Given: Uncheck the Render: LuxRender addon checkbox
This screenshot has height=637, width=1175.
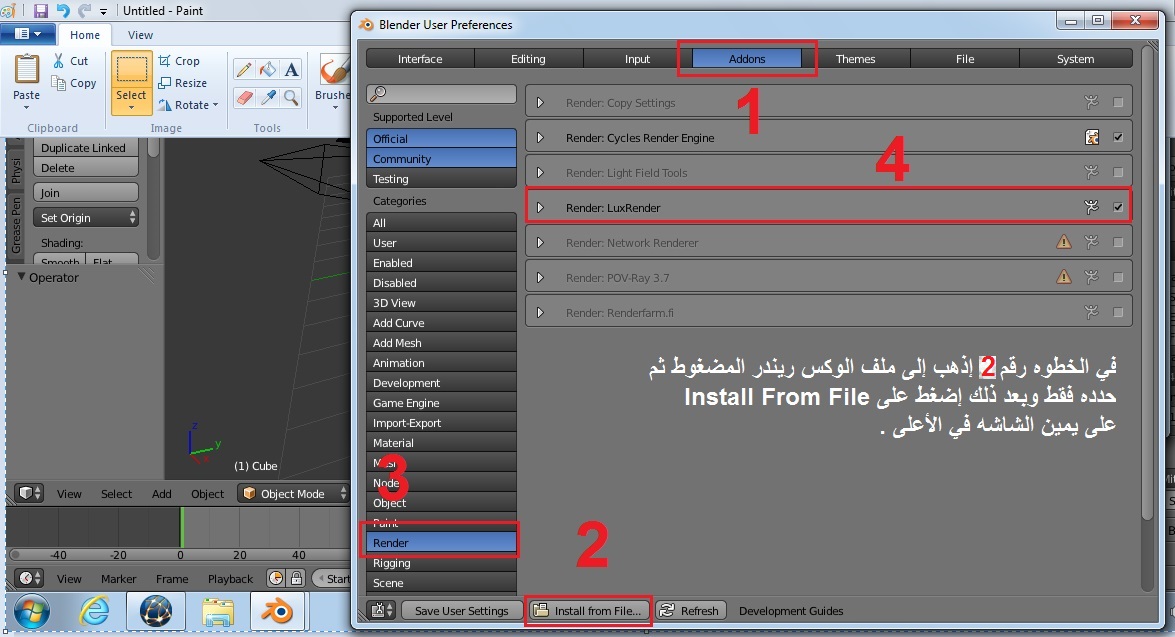Looking at the screenshot, I should [1118, 208].
